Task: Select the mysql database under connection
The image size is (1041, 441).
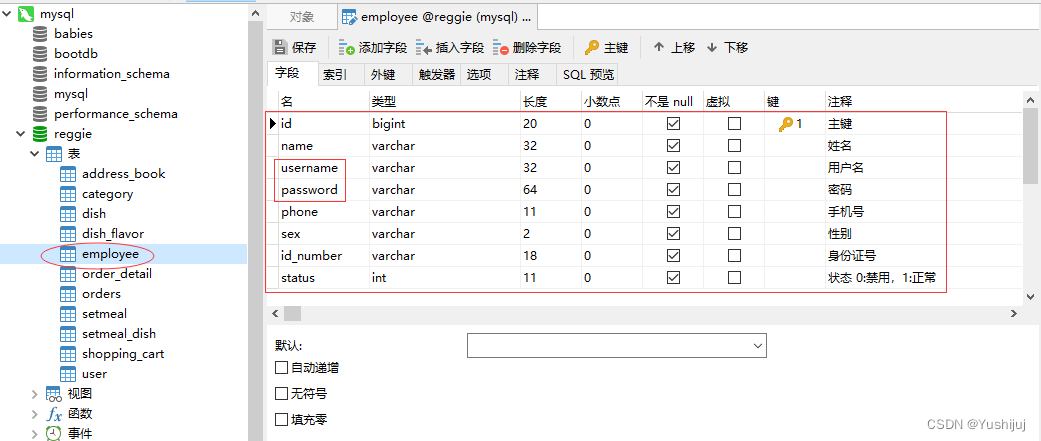Action: pos(71,94)
